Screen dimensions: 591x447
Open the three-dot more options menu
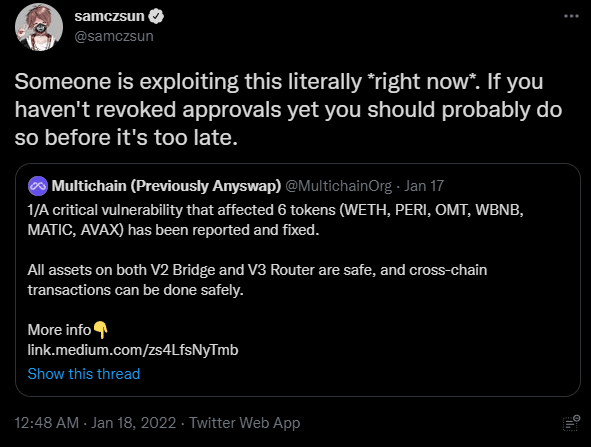[571, 16]
